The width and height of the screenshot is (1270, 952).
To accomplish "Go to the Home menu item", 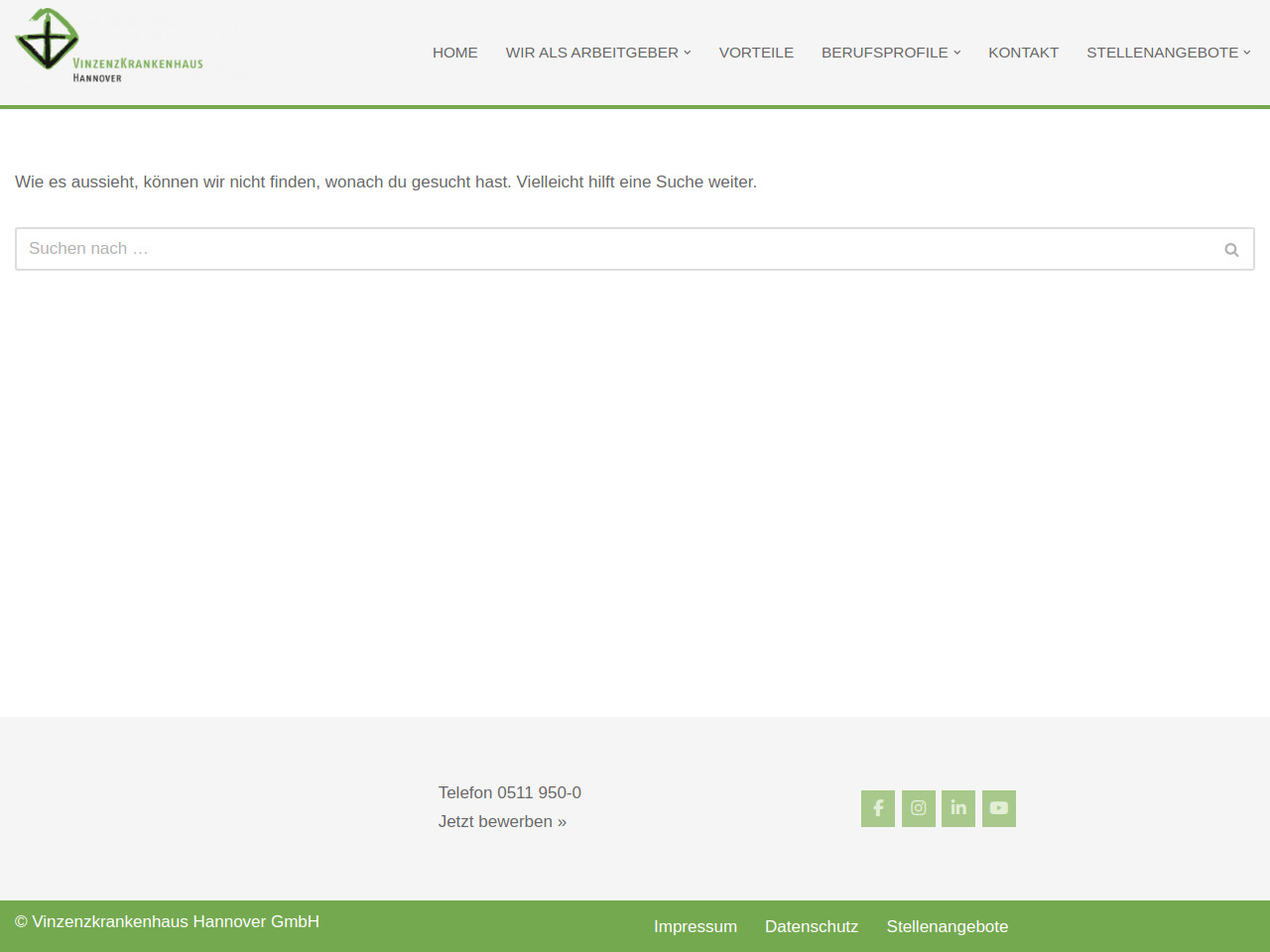I will (454, 53).
